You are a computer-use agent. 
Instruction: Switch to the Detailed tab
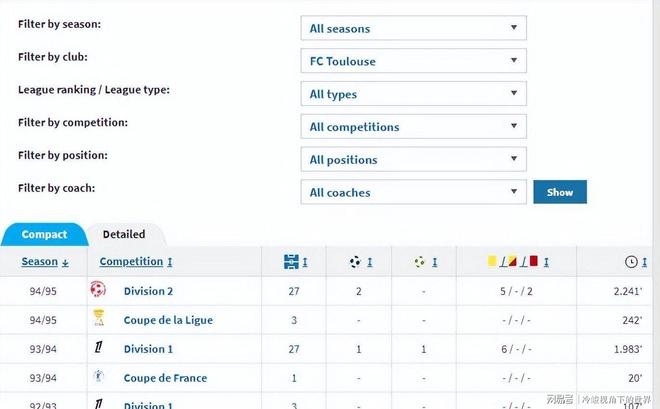pos(124,234)
